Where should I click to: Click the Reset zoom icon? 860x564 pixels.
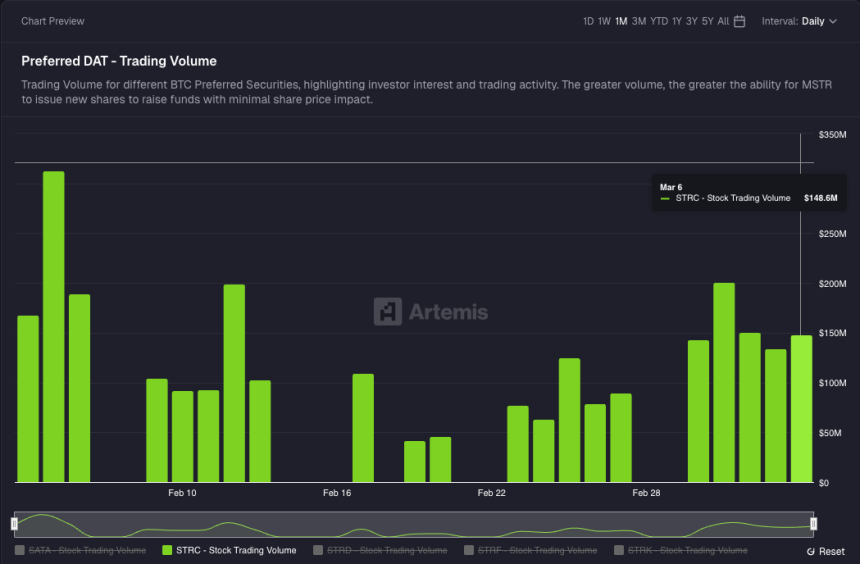(x=810, y=551)
